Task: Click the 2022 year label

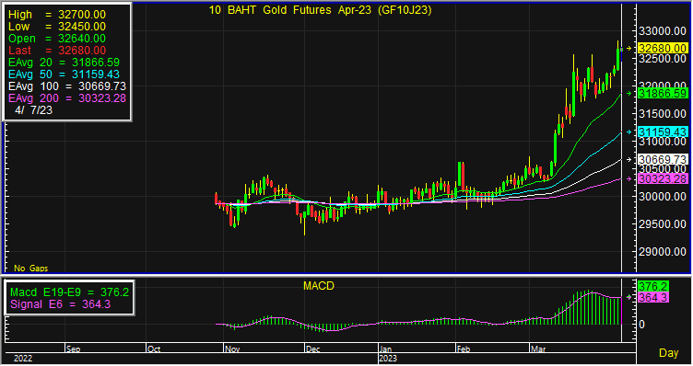Action: coord(23,358)
